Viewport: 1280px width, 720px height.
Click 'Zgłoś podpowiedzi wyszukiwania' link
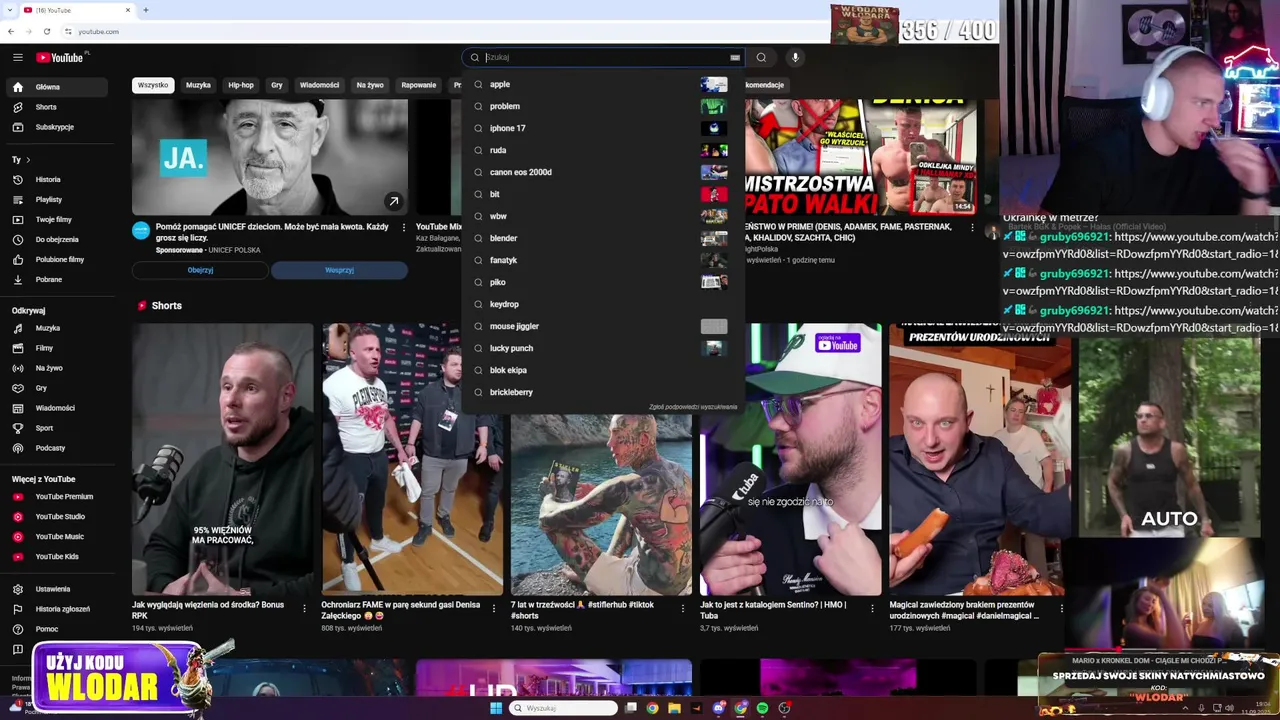point(693,407)
